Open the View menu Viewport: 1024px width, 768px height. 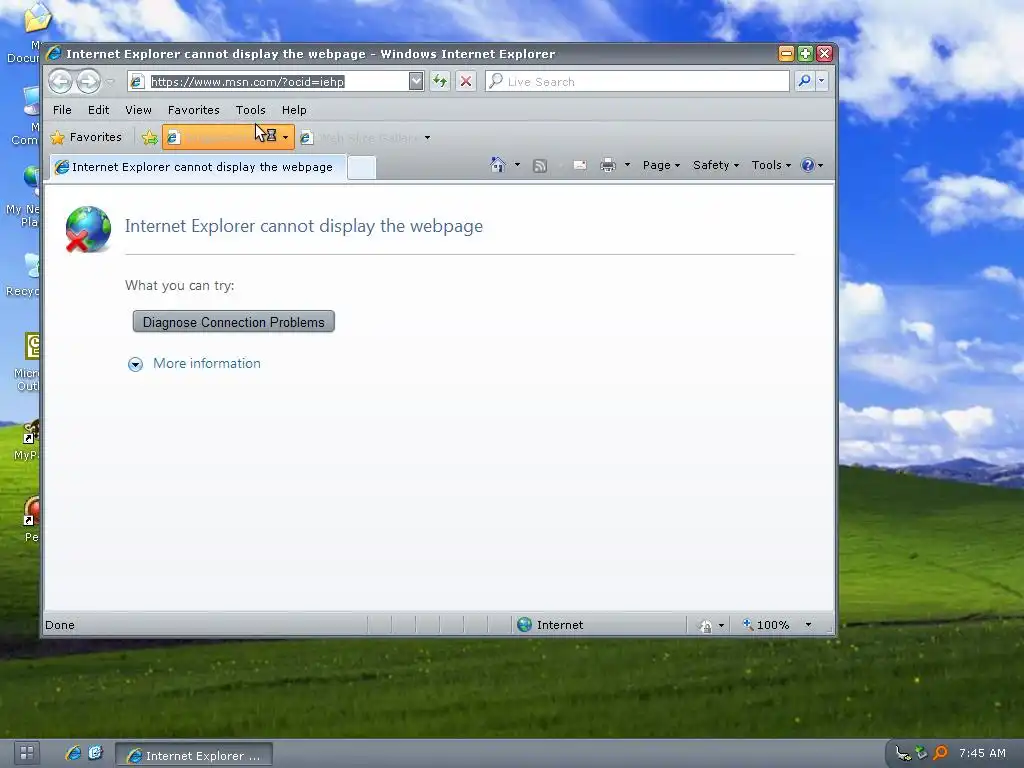[138, 110]
